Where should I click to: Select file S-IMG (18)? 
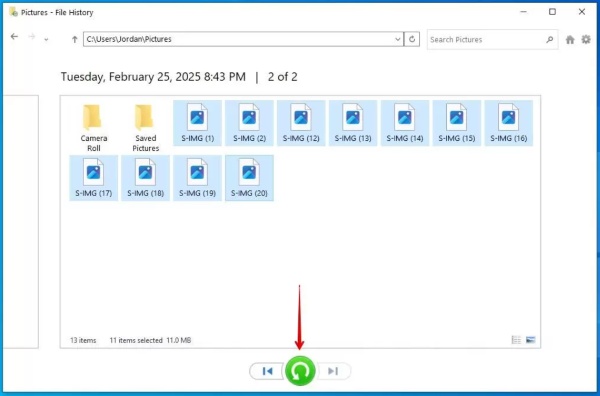click(145, 178)
